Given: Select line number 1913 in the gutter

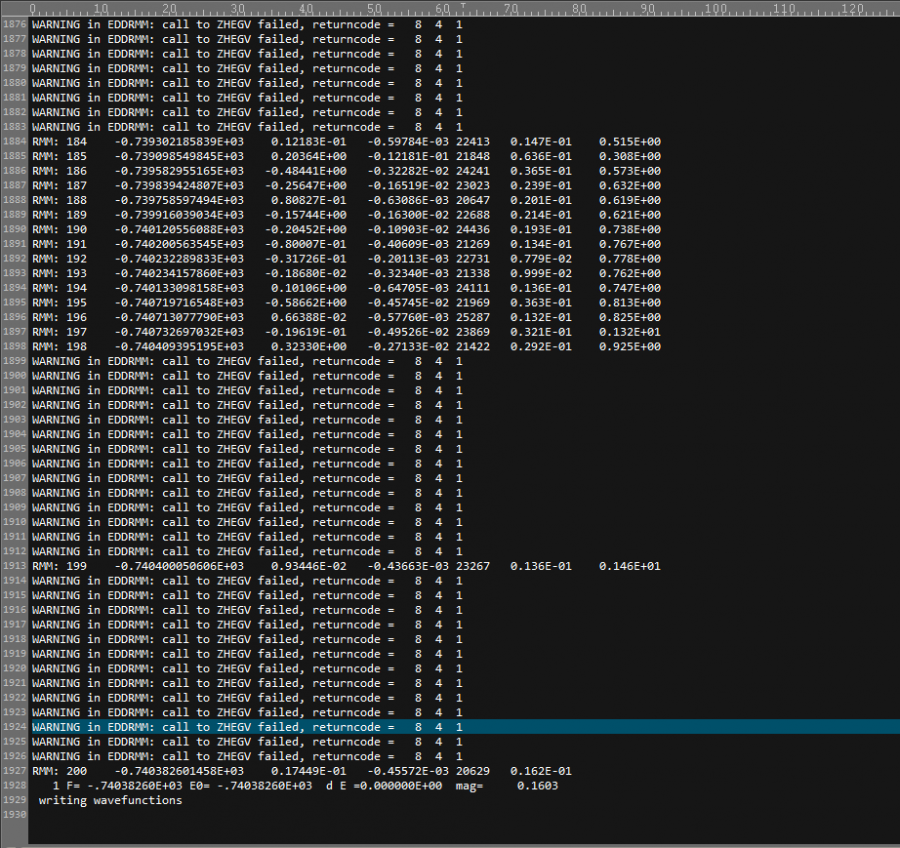Looking at the screenshot, I should tap(14, 566).
